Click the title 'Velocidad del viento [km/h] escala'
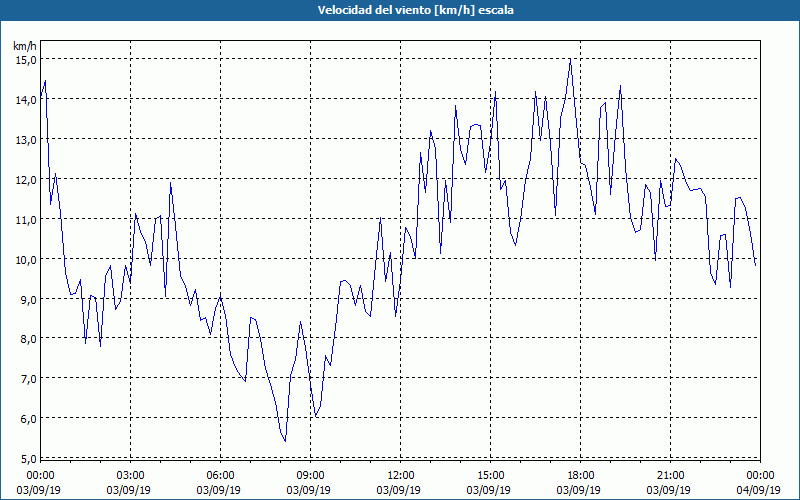 pyautogui.click(x=415, y=10)
